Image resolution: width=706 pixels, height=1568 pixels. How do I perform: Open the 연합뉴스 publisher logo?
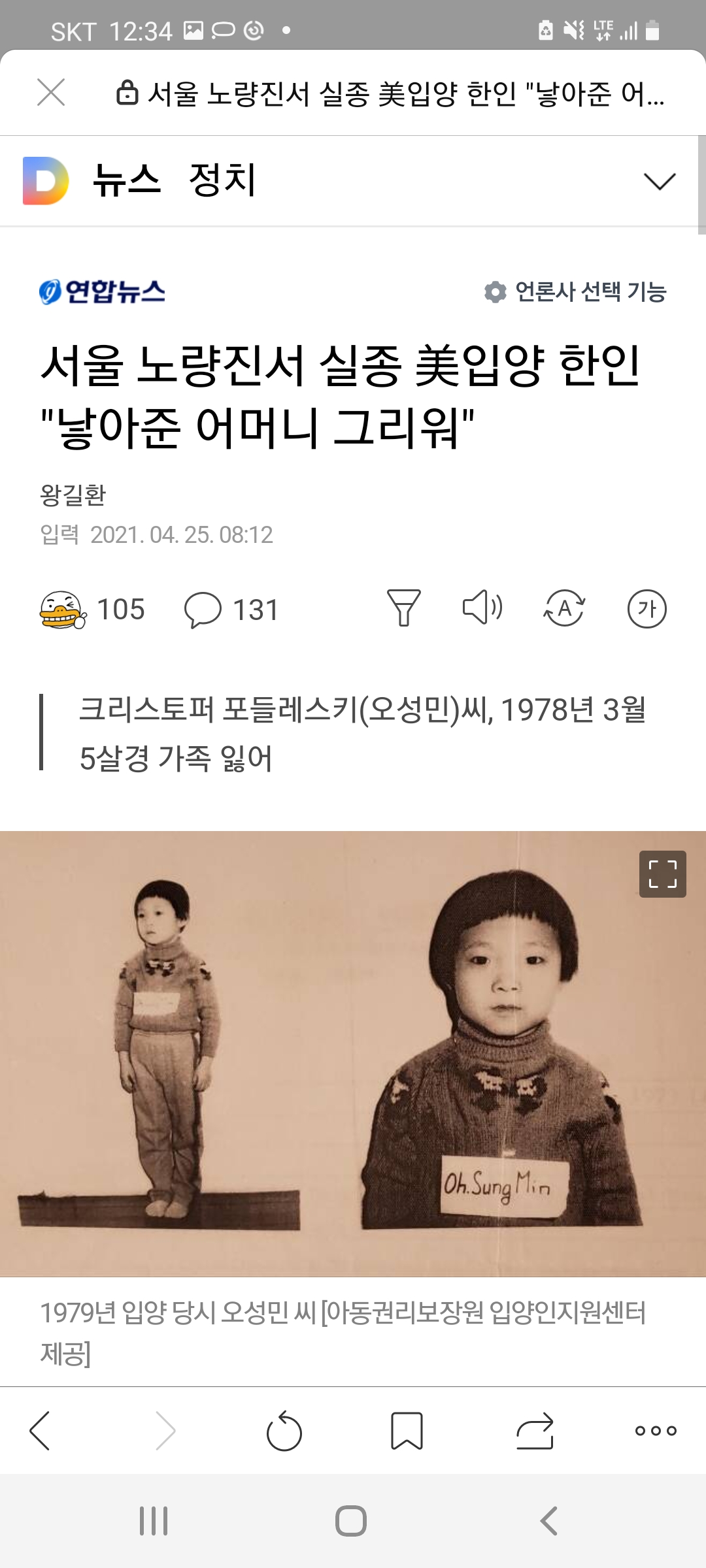tap(102, 291)
